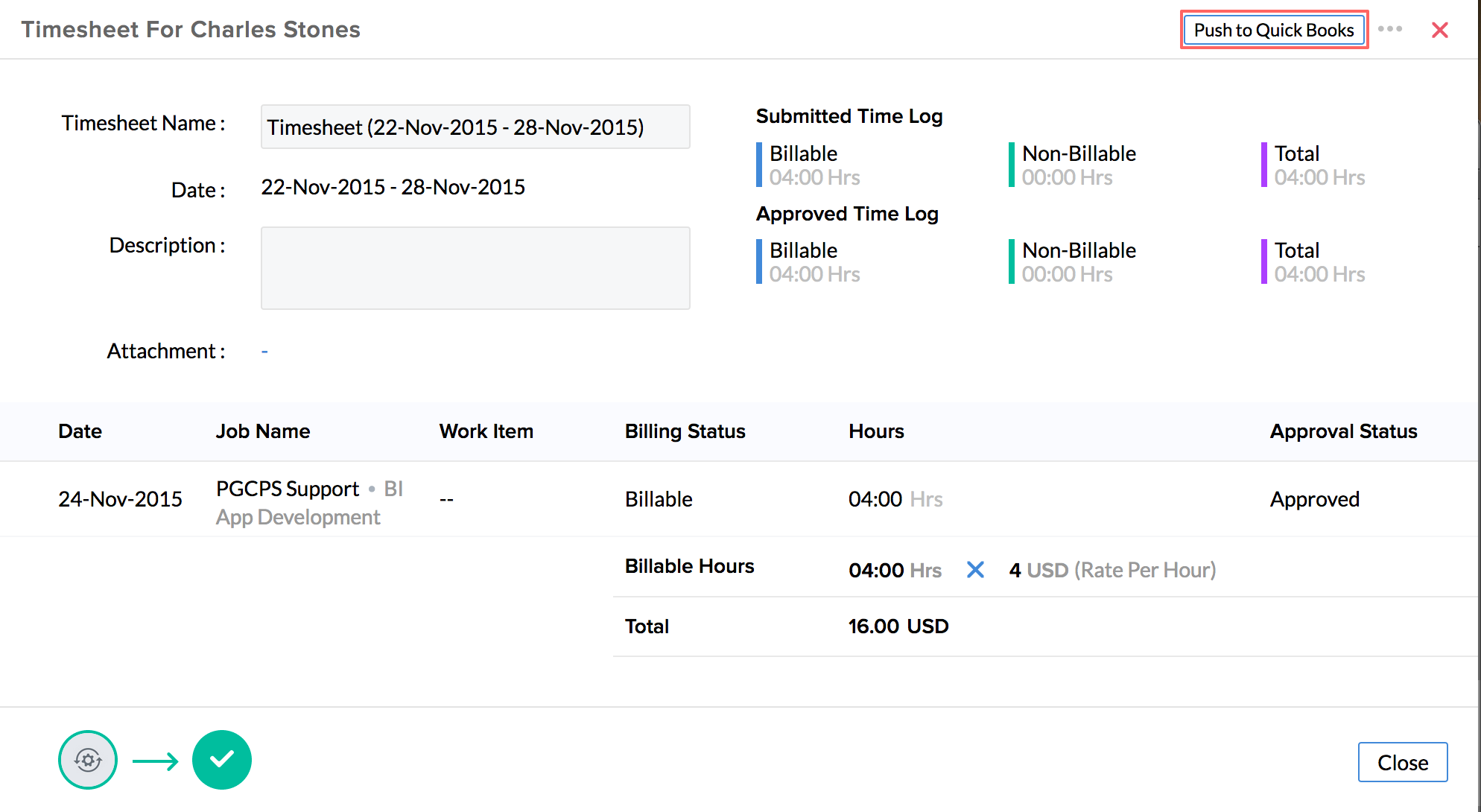This screenshot has width=1481, height=812.
Task: Click the green approved checkmark icon
Action: pyautogui.click(x=222, y=760)
